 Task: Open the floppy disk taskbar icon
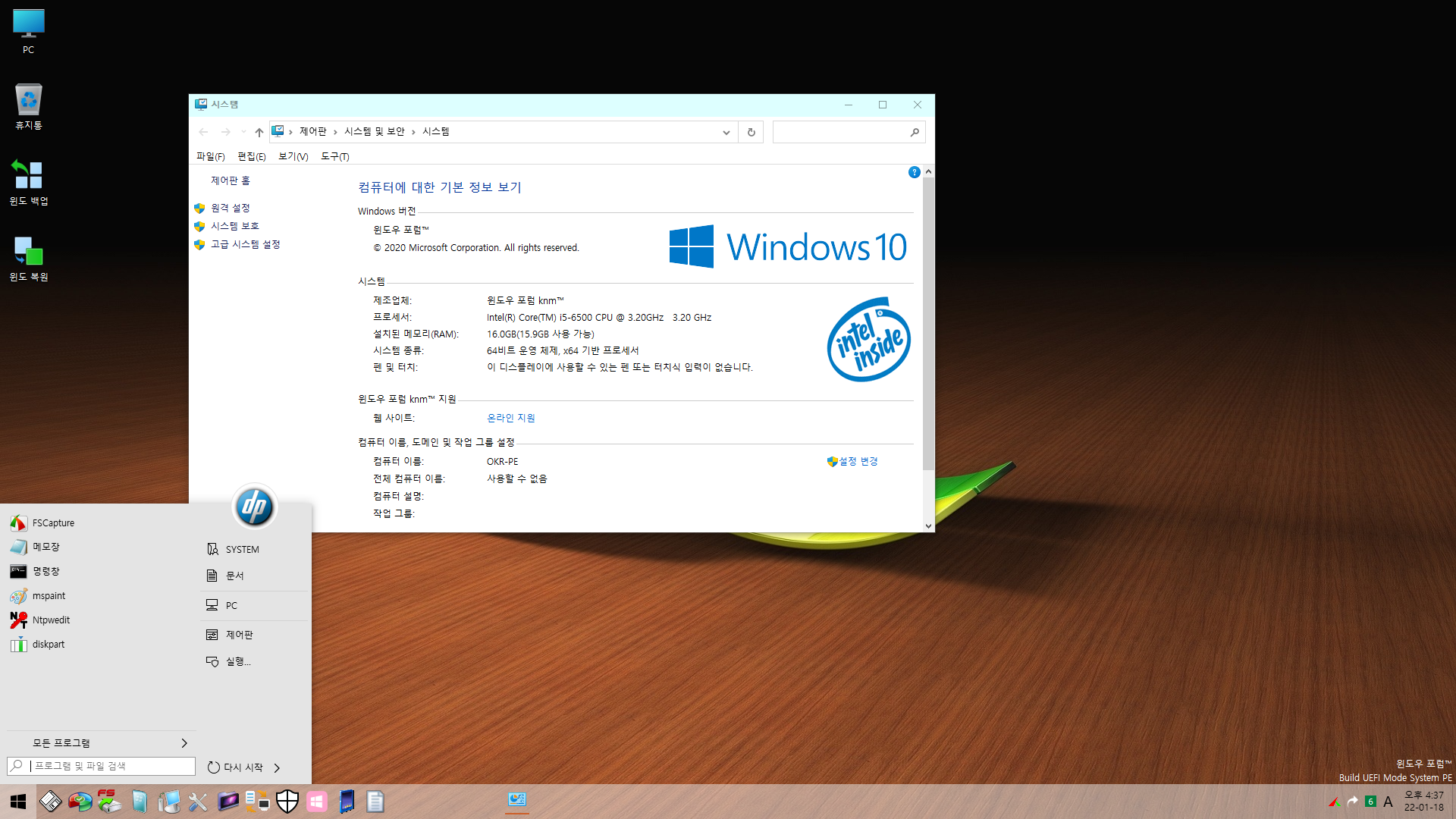tap(51, 802)
